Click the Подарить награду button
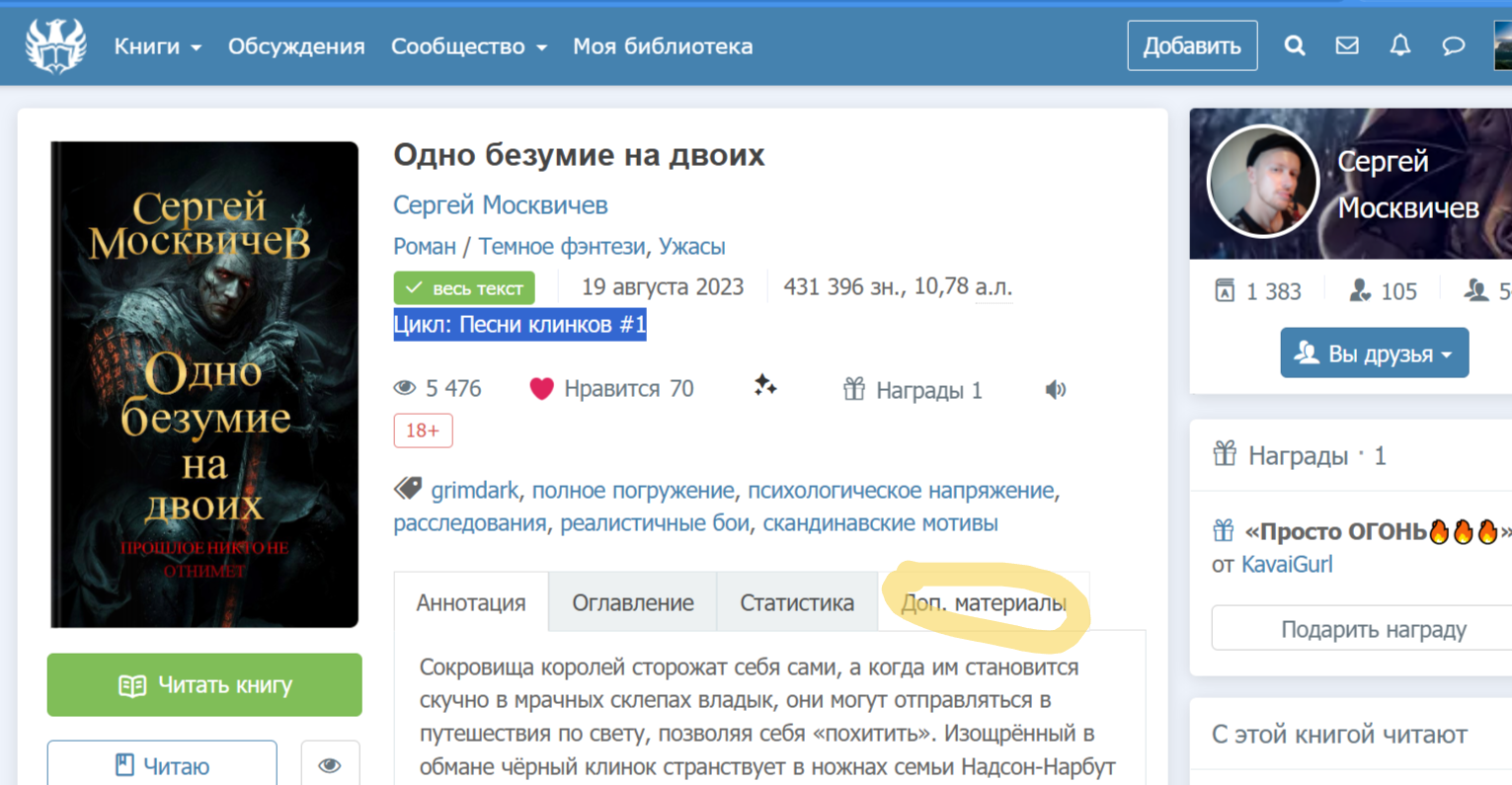 [x=1373, y=629]
